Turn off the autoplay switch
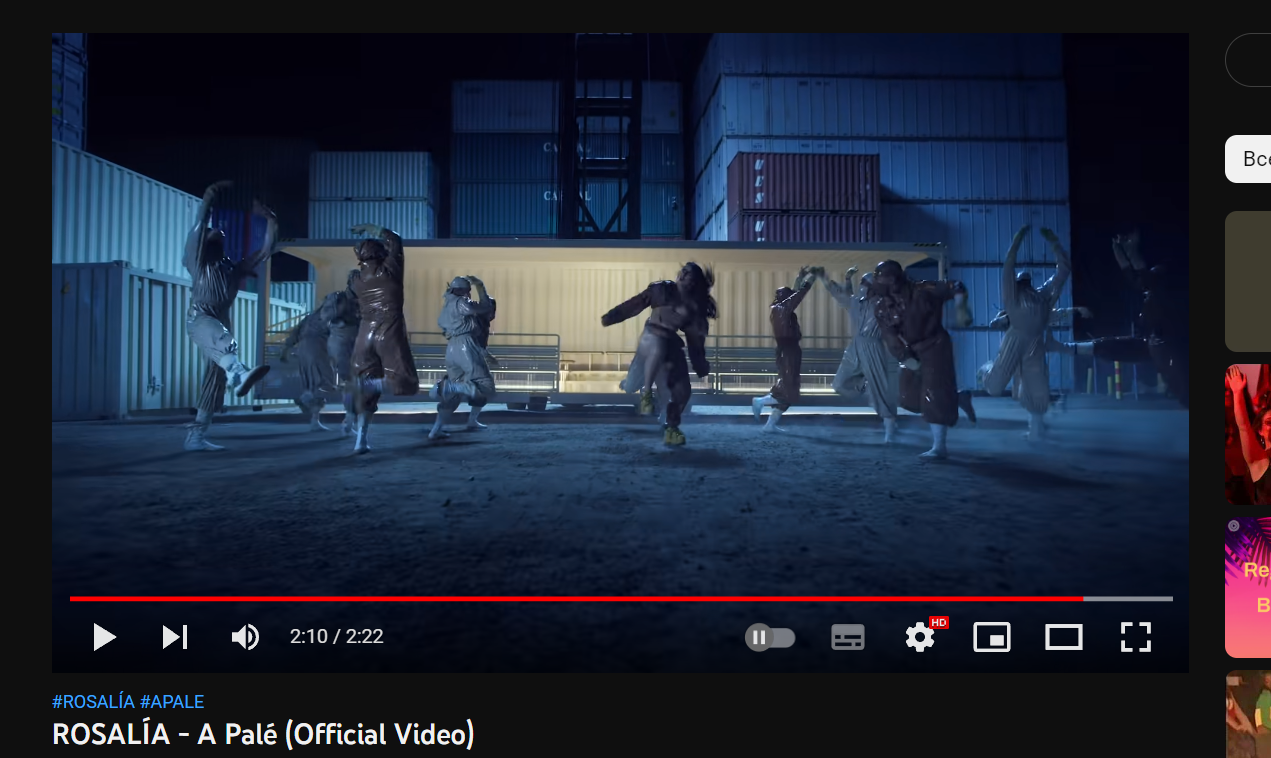Screen dimensions: 1271x758 [x=770, y=637]
